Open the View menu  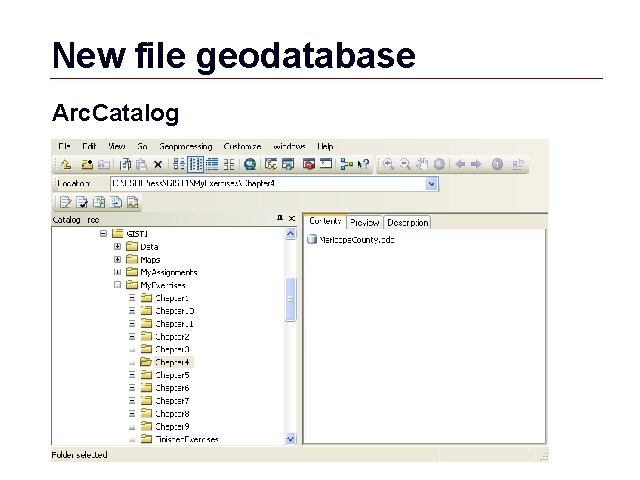tap(117, 146)
